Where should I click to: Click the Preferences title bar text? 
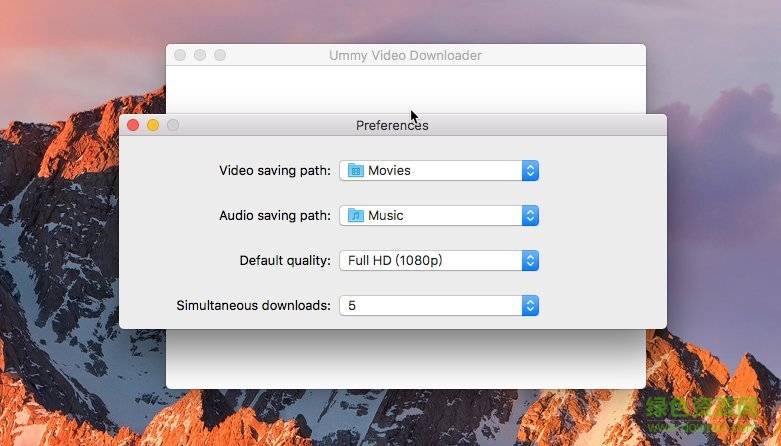pyautogui.click(x=392, y=126)
